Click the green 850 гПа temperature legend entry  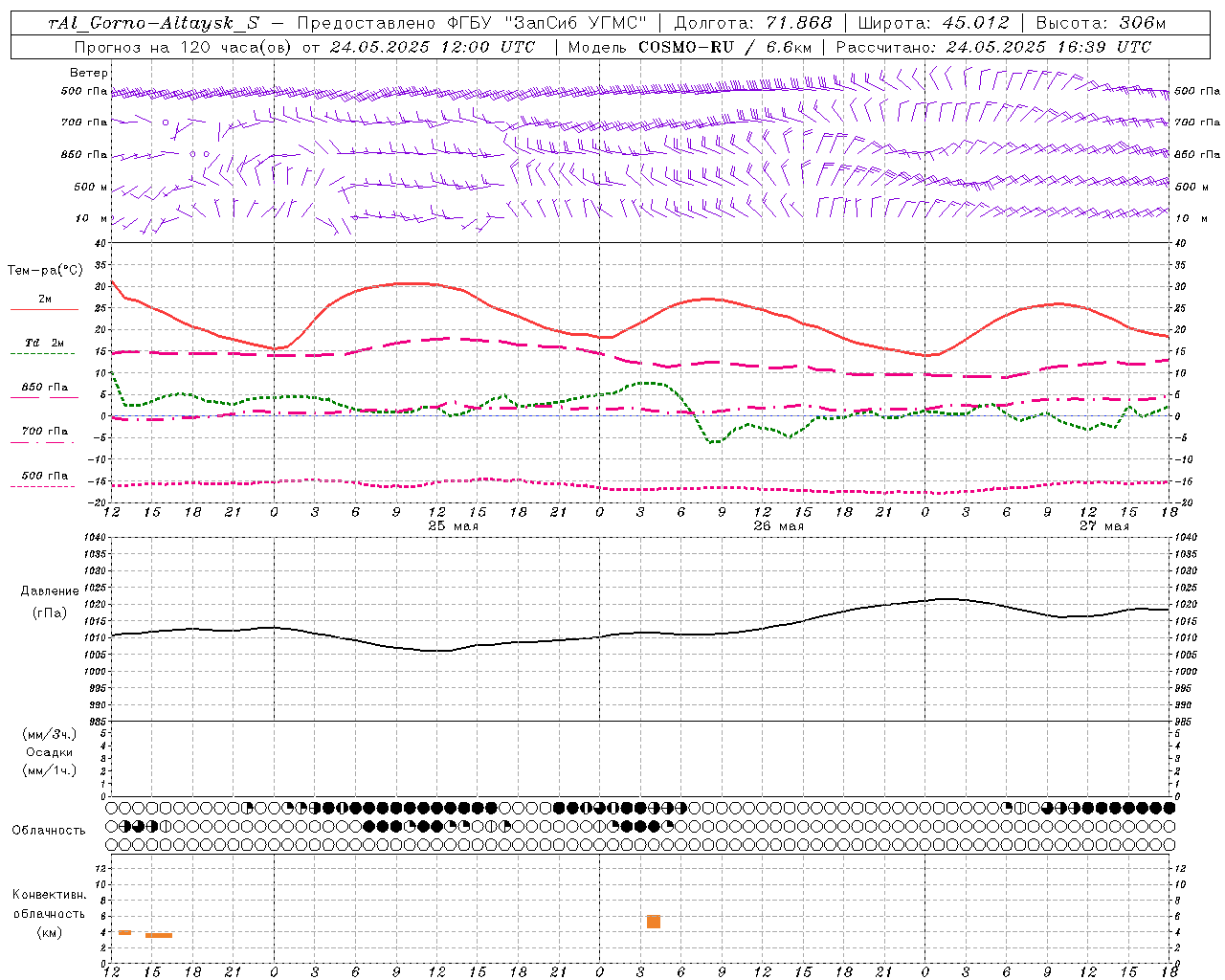[x=44, y=389]
